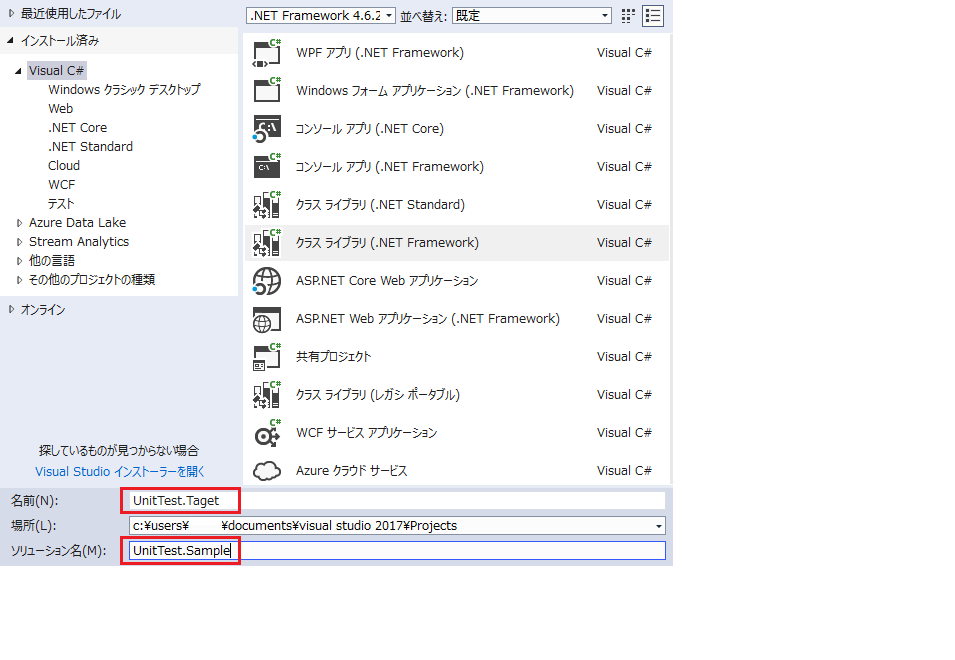Select the WCF サービス アプリケーション icon

click(x=267, y=433)
